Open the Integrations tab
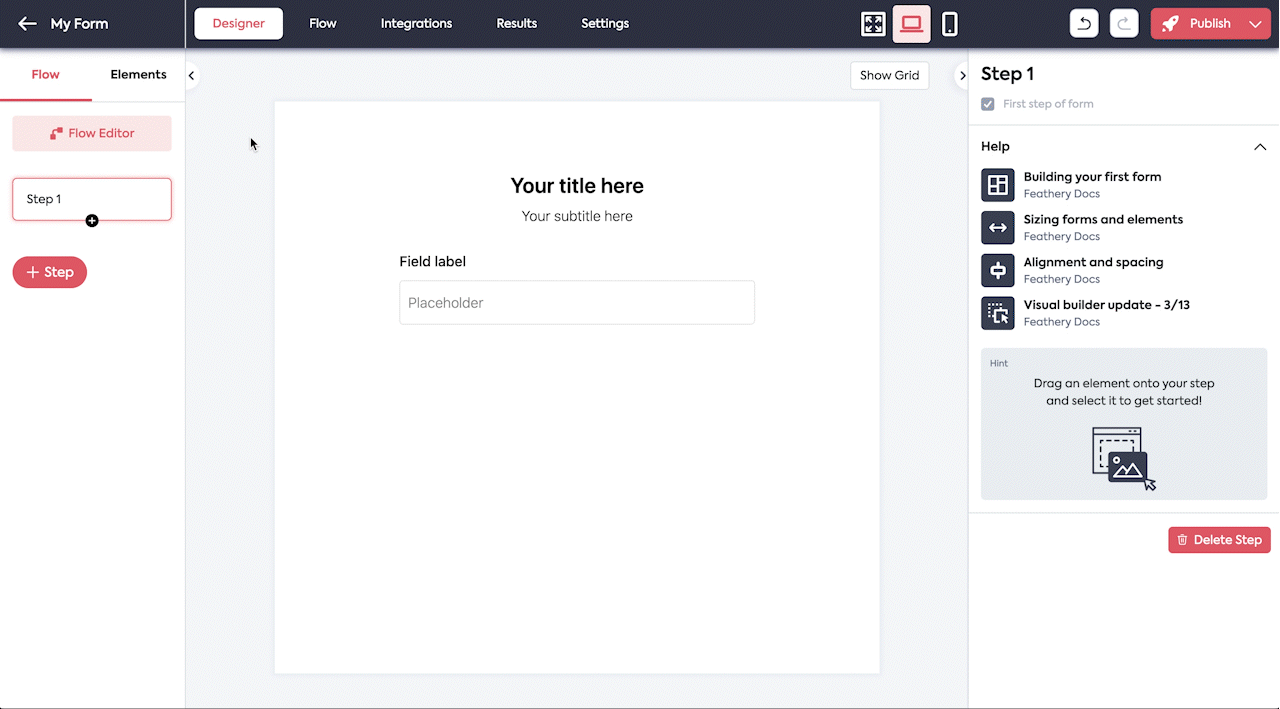 [416, 24]
